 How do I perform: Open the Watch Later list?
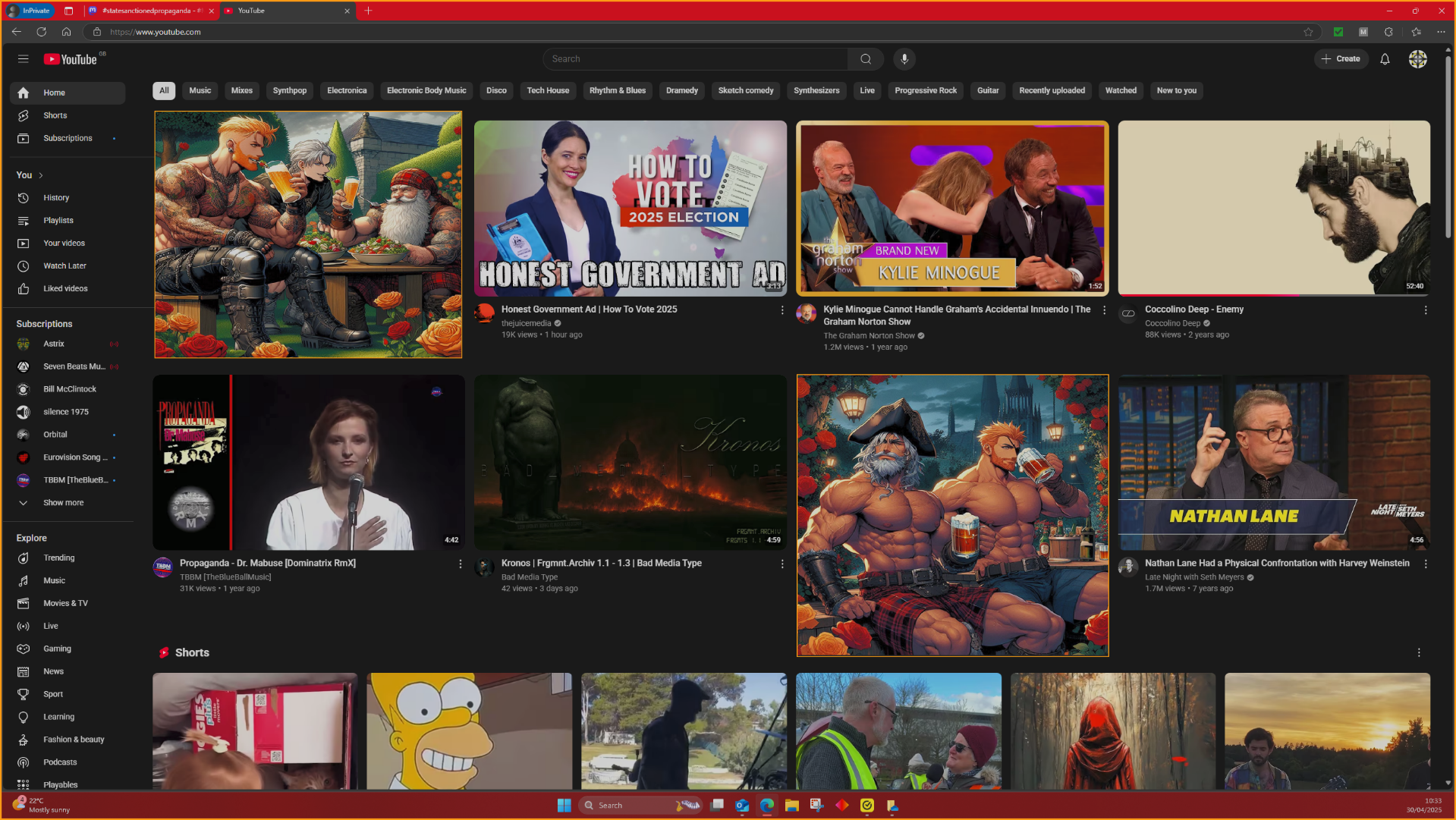coord(68,266)
